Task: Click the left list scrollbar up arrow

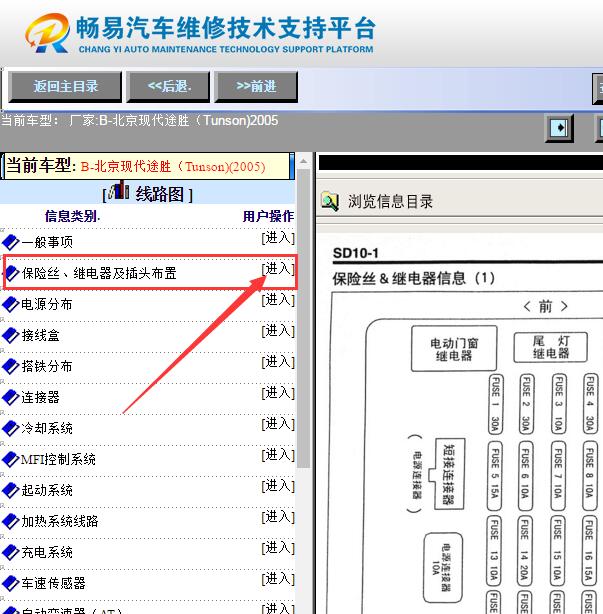Action: point(303,161)
